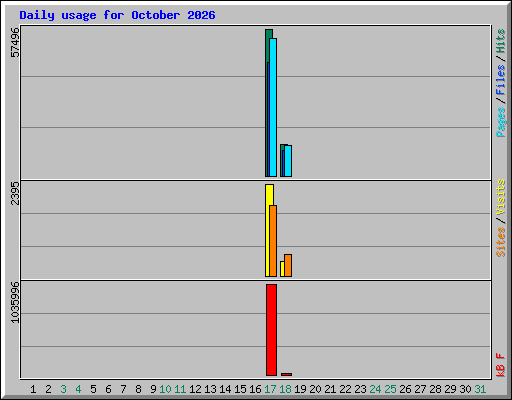Click green day label 31

coord(480,389)
